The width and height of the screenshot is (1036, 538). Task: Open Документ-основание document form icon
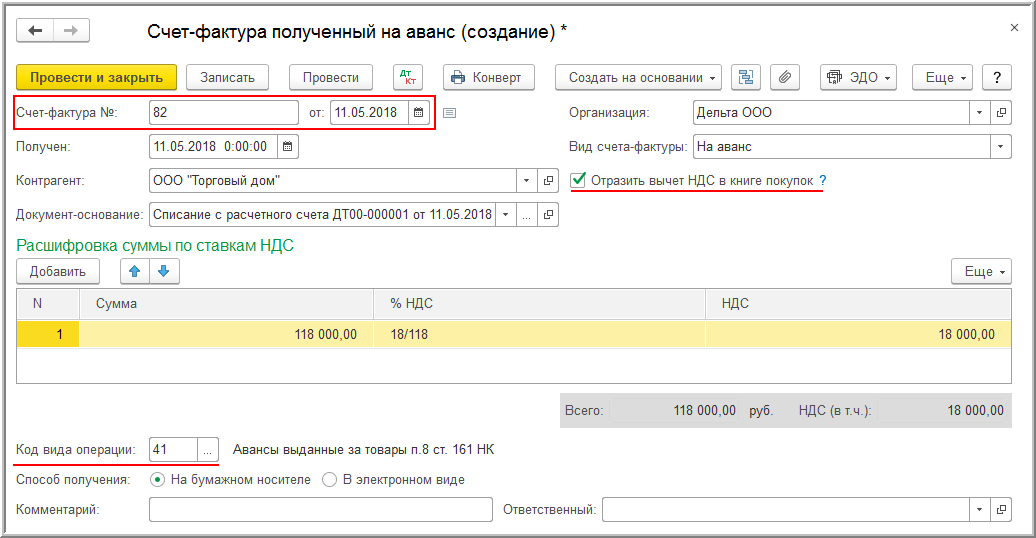point(548,215)
